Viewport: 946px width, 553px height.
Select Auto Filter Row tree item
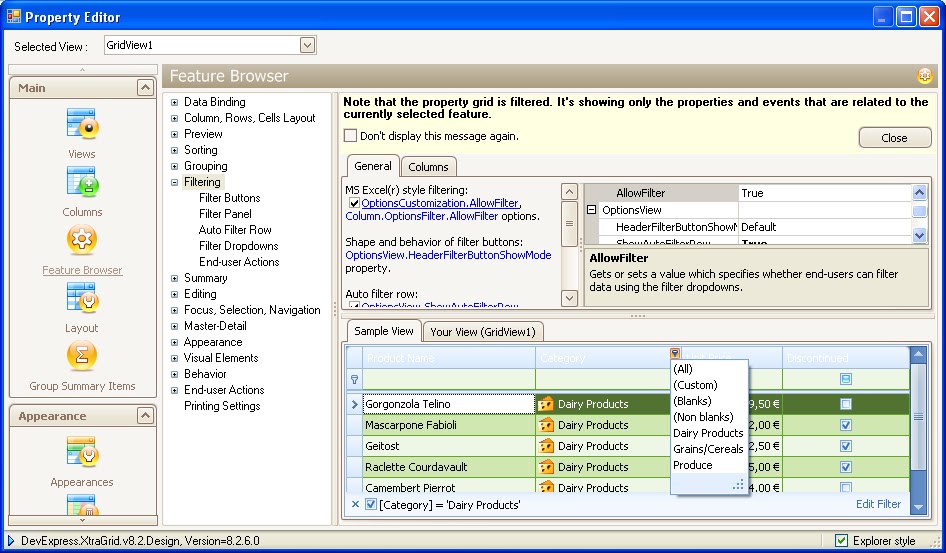pos(235,230)
